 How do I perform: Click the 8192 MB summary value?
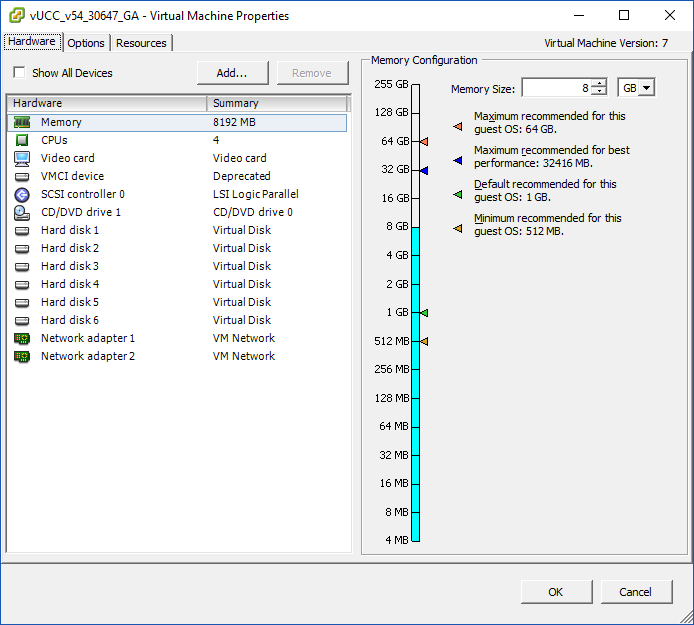[235, 123]
